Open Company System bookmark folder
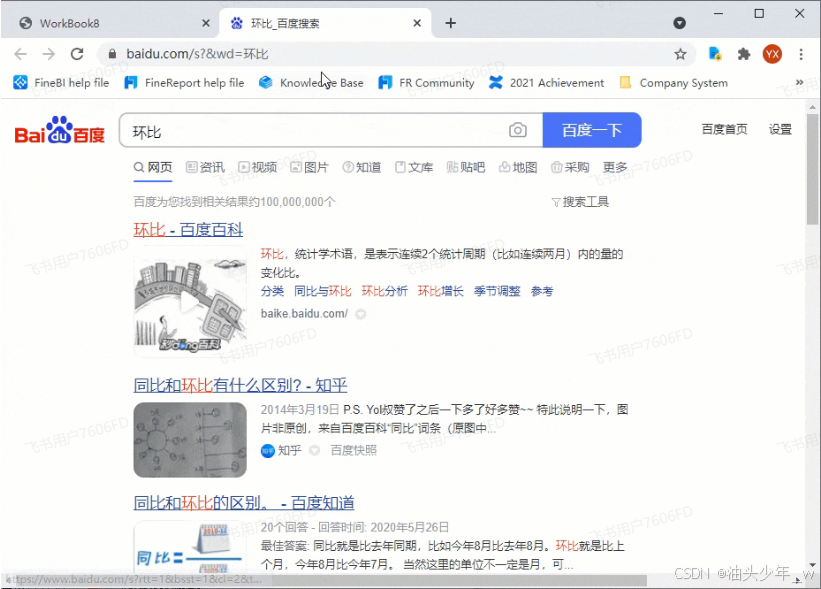 pos(674,83)
